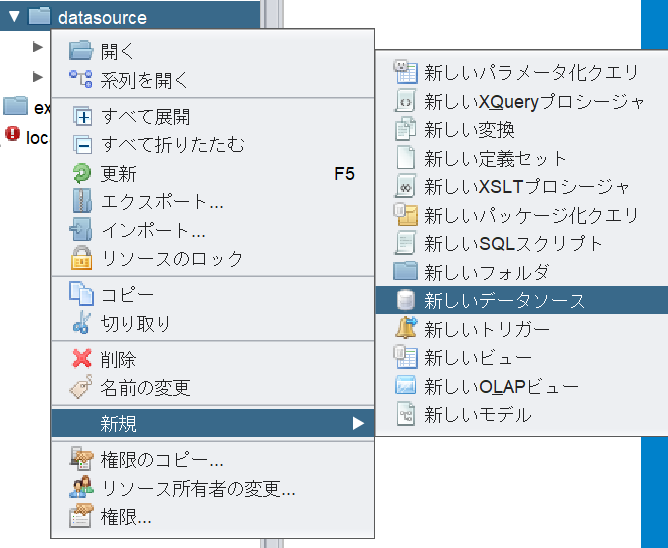Click the padlock icon for リソースのロック
The image size is (668, 548).
click(81, 258)
